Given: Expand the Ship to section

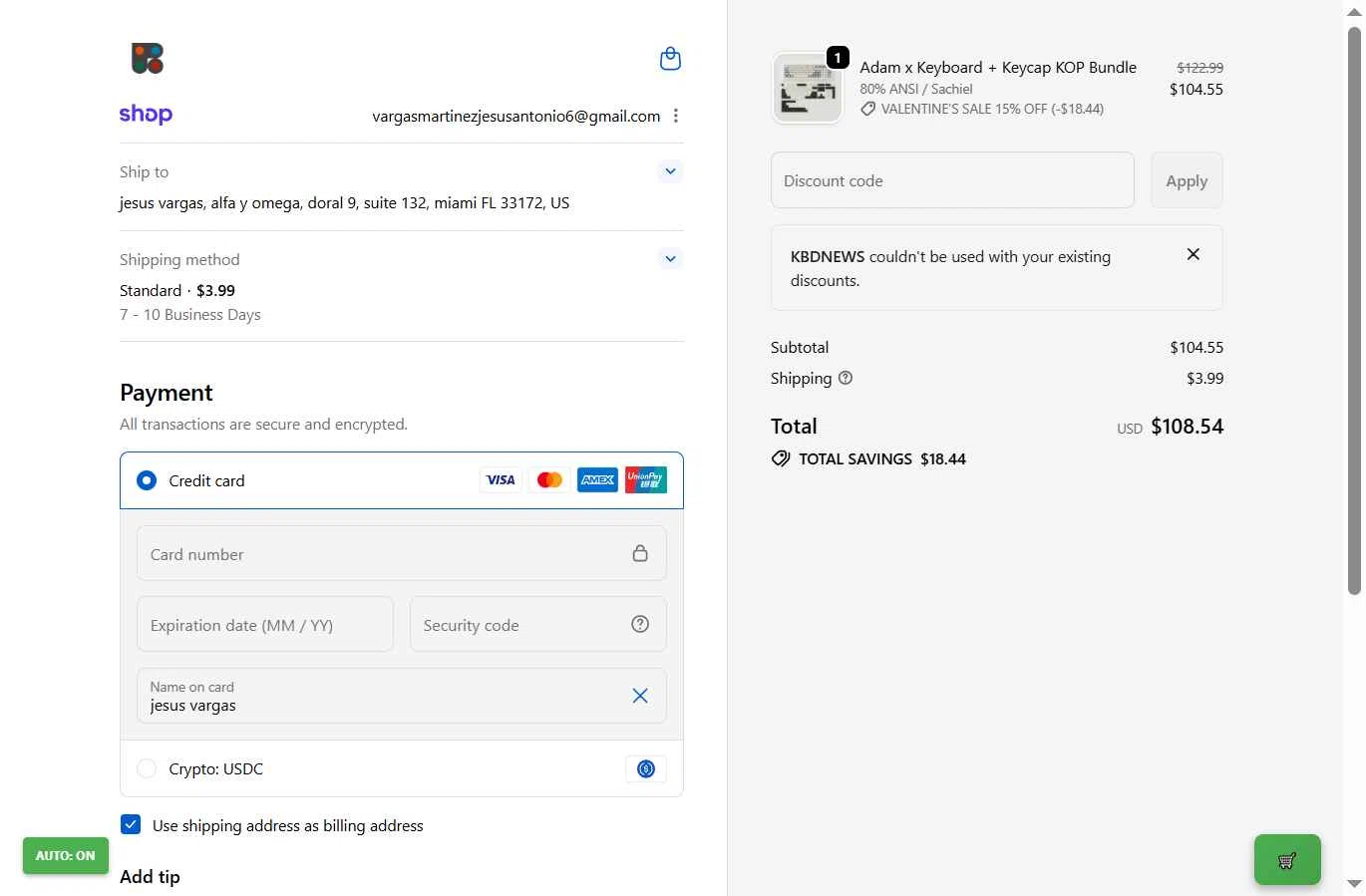Looking at the screenshot, I should click(x=671, y=171).
